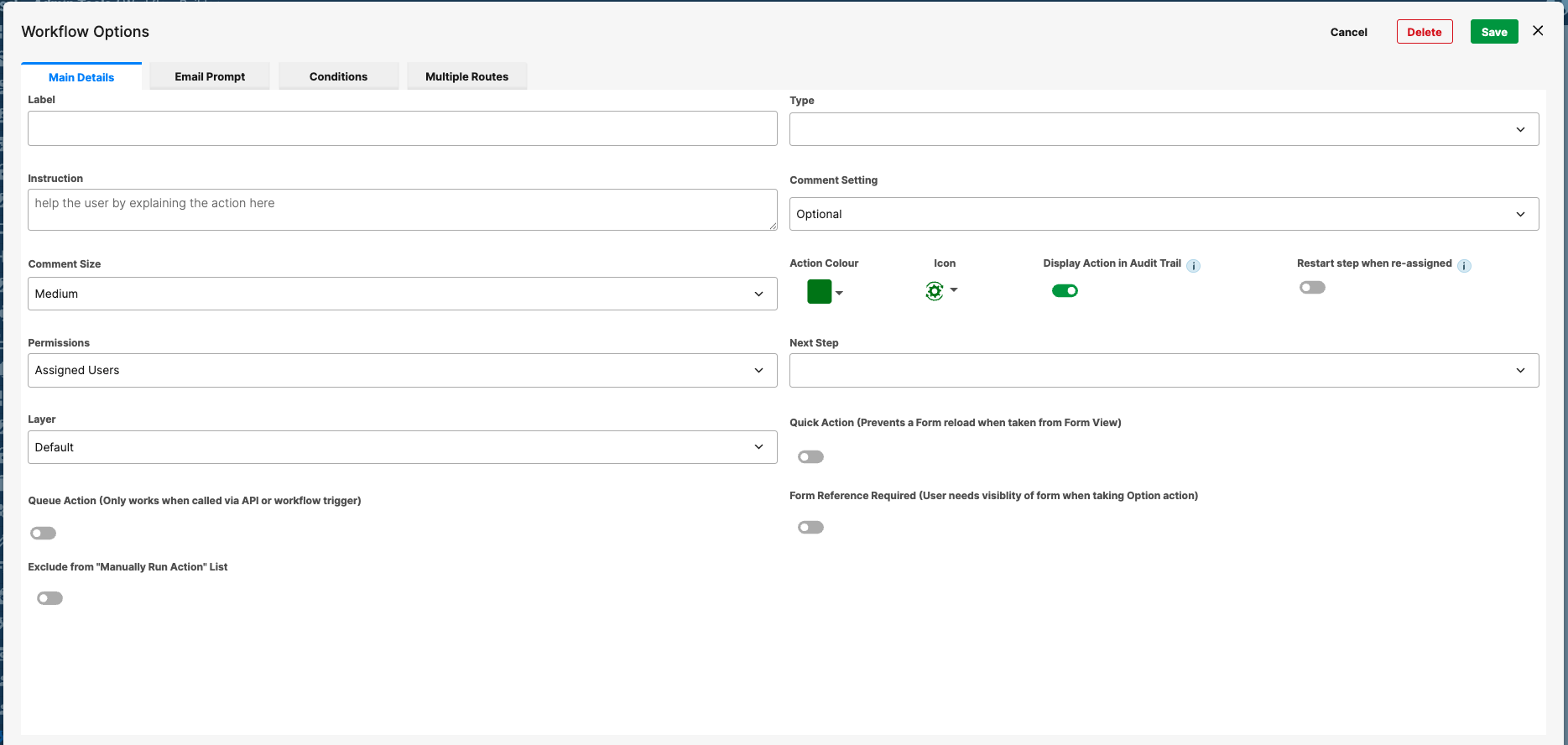The image size is (1568, 745).
Task: Toggle Exclude from Manually Run Action List
Action: coord(49,598)
